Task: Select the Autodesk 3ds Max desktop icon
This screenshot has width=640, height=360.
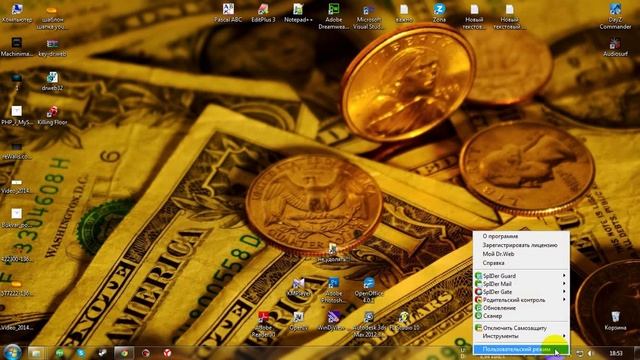Action: [x=369, y=324]
